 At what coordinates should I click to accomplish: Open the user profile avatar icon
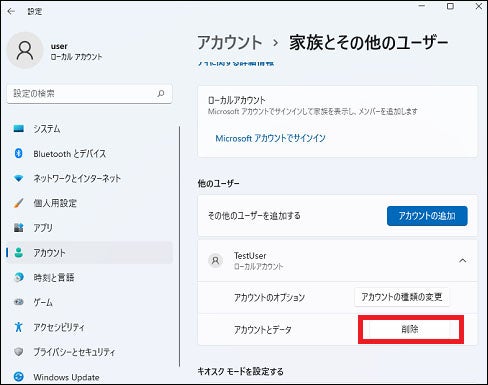25,50
